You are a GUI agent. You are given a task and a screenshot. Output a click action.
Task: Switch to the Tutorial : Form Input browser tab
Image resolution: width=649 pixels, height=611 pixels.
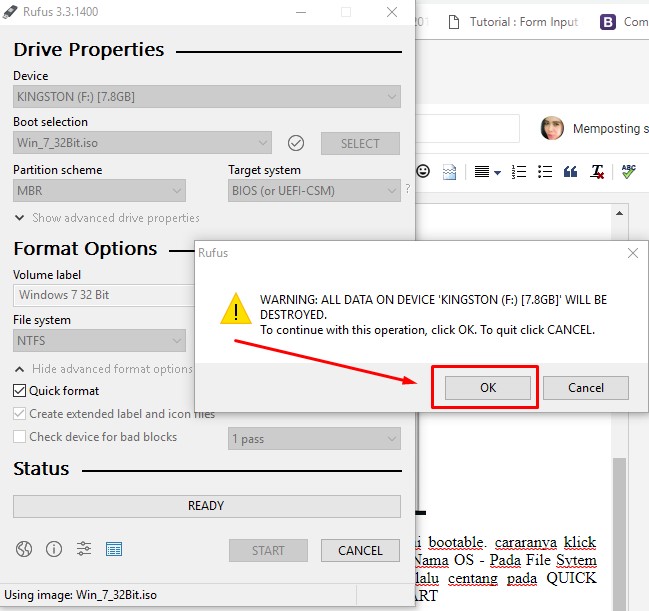(x=514, y=22)
